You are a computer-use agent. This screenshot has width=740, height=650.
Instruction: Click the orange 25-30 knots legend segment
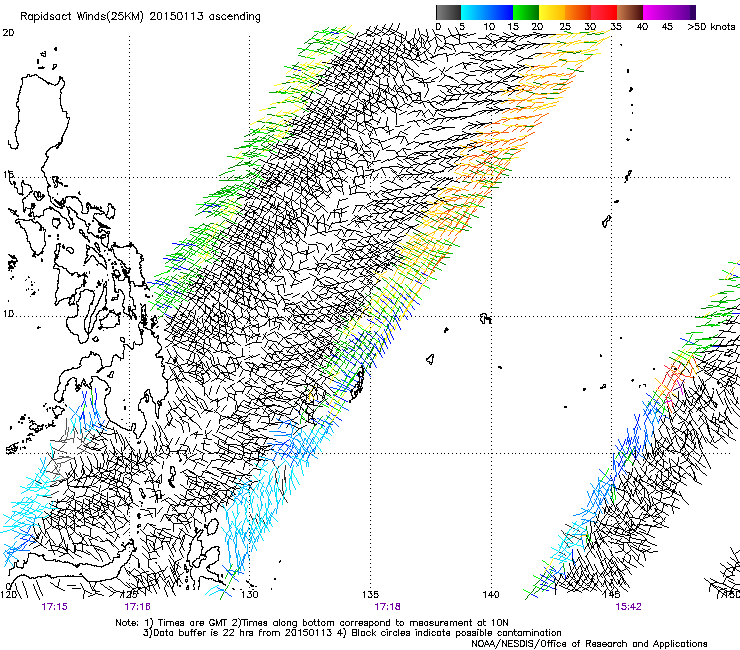click(x=578, y=12)
